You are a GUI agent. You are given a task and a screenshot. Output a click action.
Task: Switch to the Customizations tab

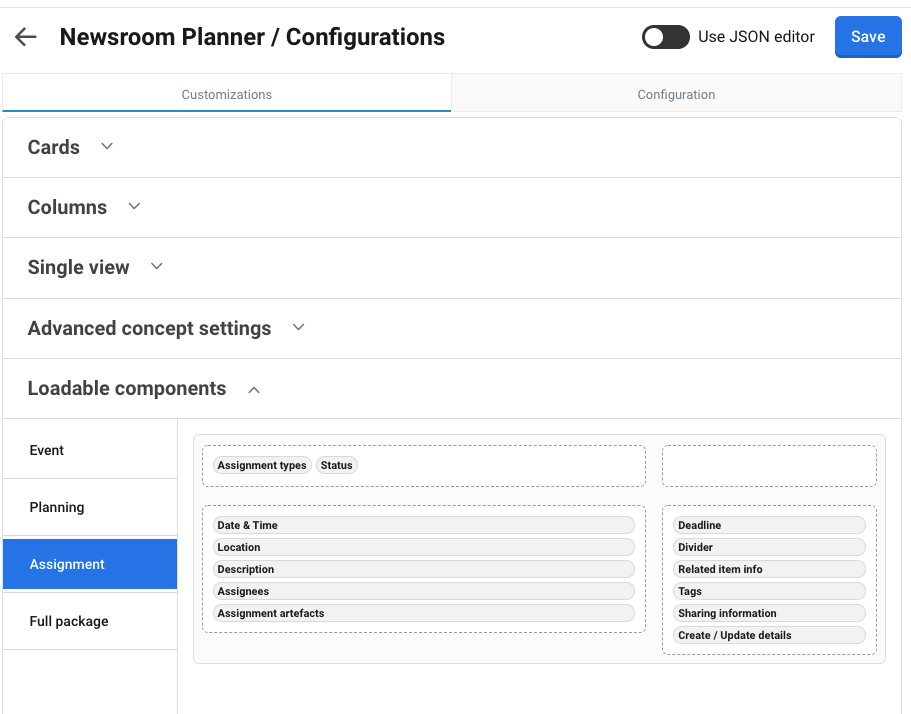tap(227, 94)
